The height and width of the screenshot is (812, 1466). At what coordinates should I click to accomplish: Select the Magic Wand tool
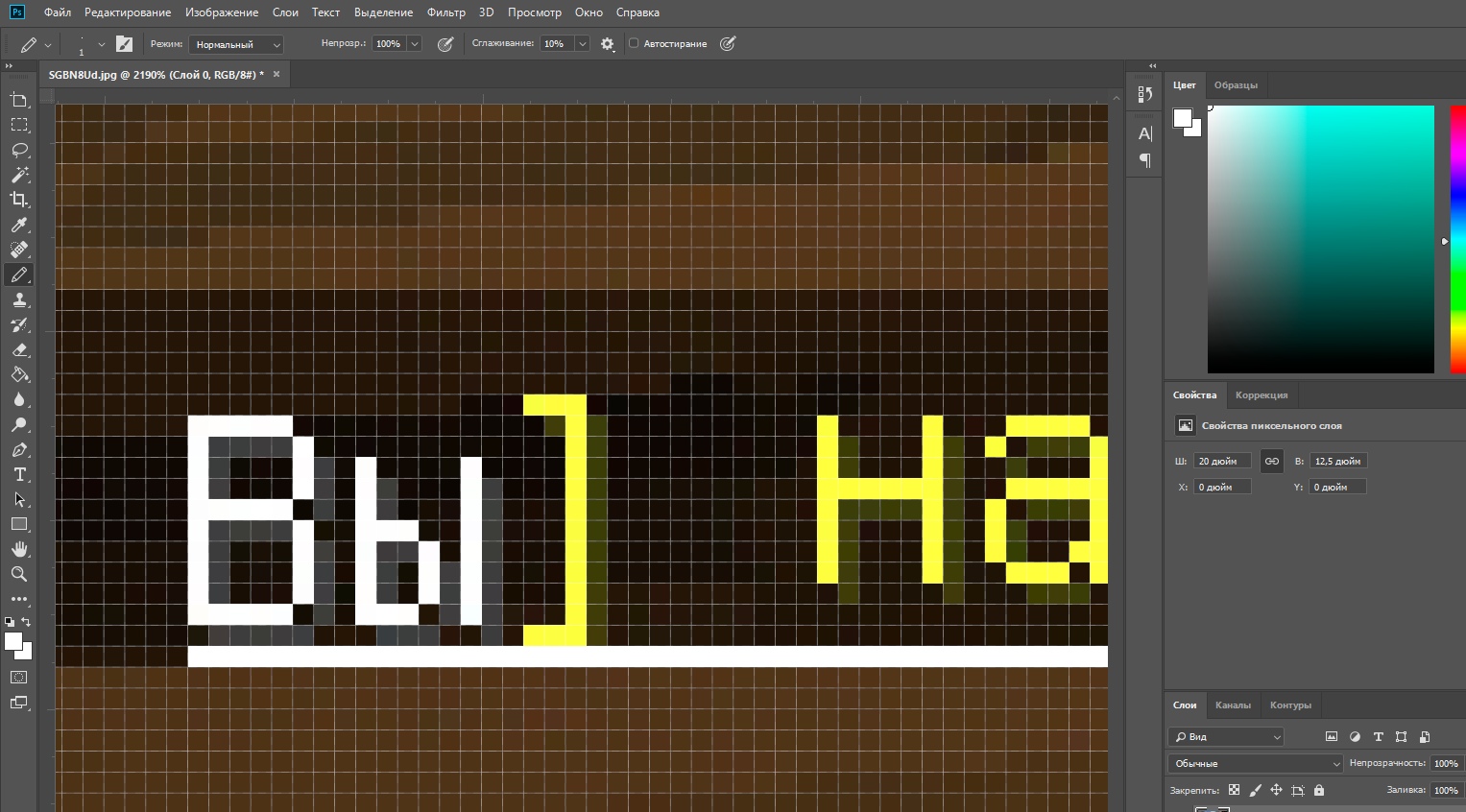19,175
